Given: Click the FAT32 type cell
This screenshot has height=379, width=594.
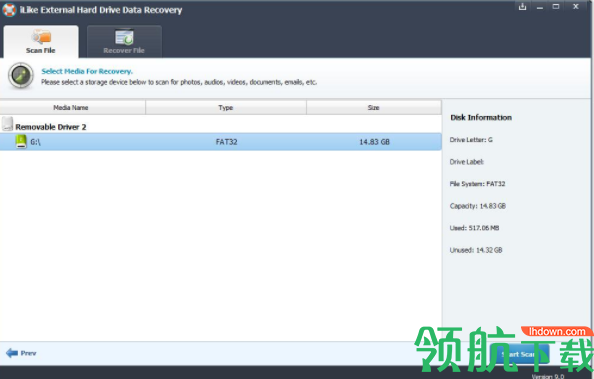Looking at the screenshot, I should click(226, 142).
